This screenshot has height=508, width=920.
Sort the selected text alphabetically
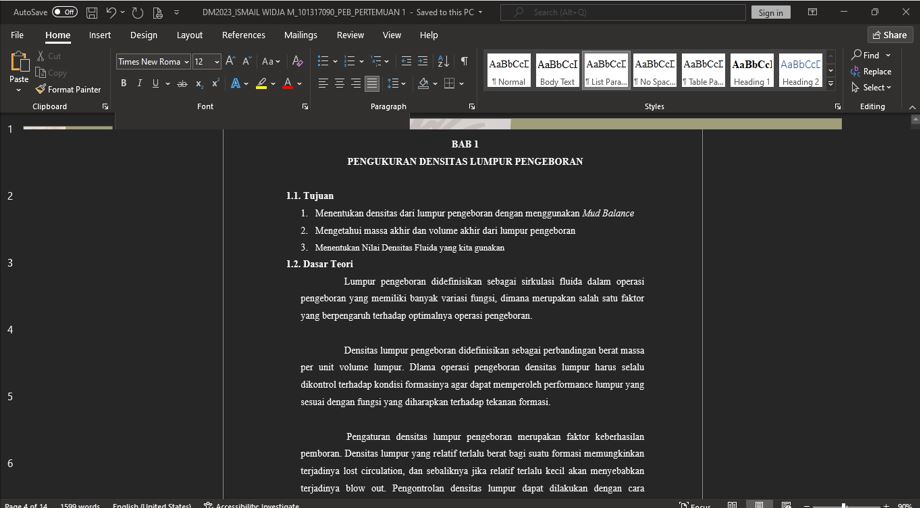point(444,61)
